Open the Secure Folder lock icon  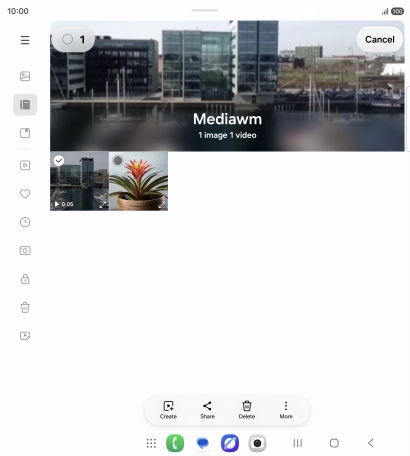[x=25, y=279]
